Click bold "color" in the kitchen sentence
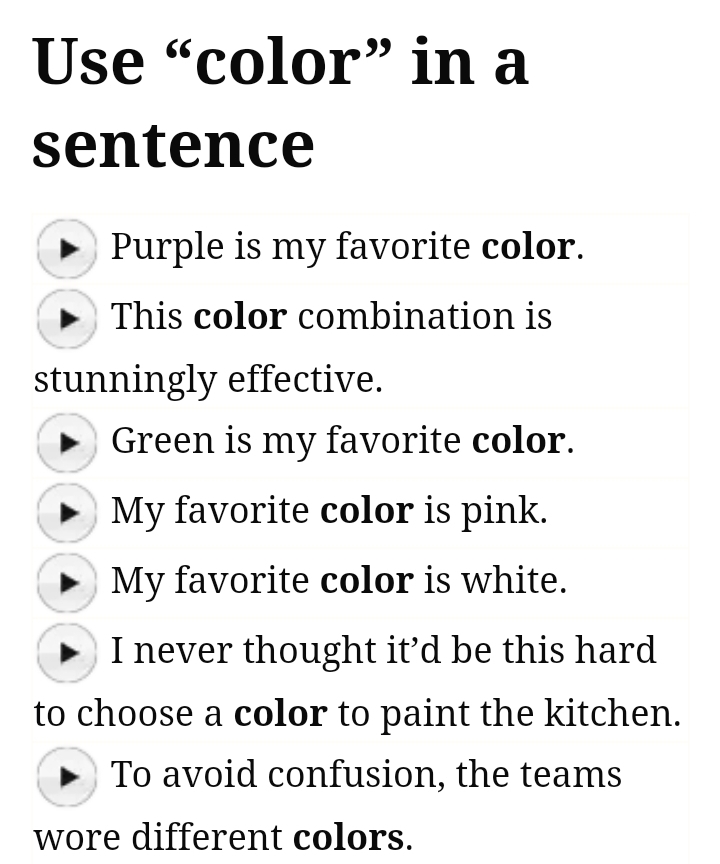This screenshot has width=720, height=864. point(280,714)
